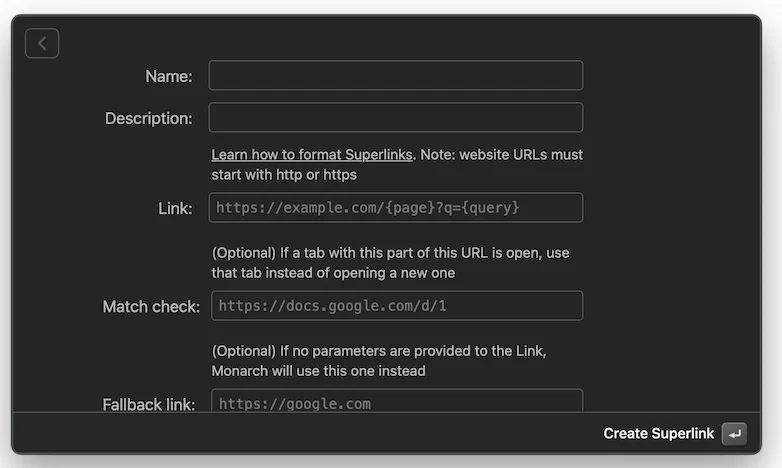
Task: Click the Description: label
Action: (148, 118)
